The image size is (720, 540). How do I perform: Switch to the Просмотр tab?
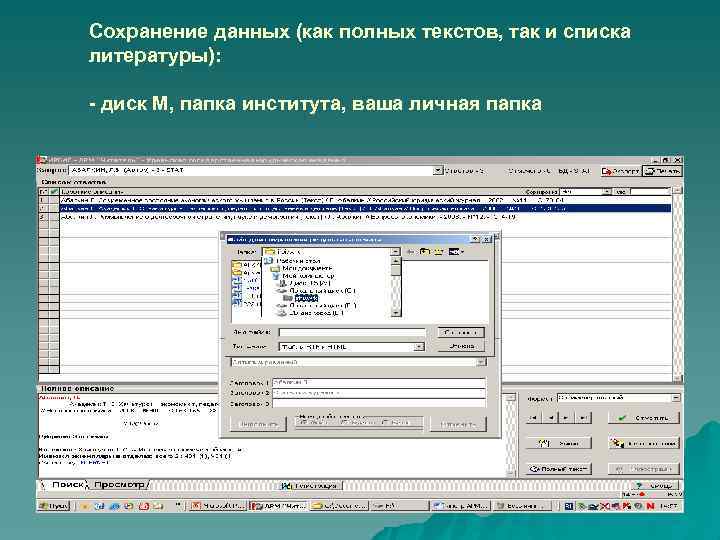pos(120,484)
